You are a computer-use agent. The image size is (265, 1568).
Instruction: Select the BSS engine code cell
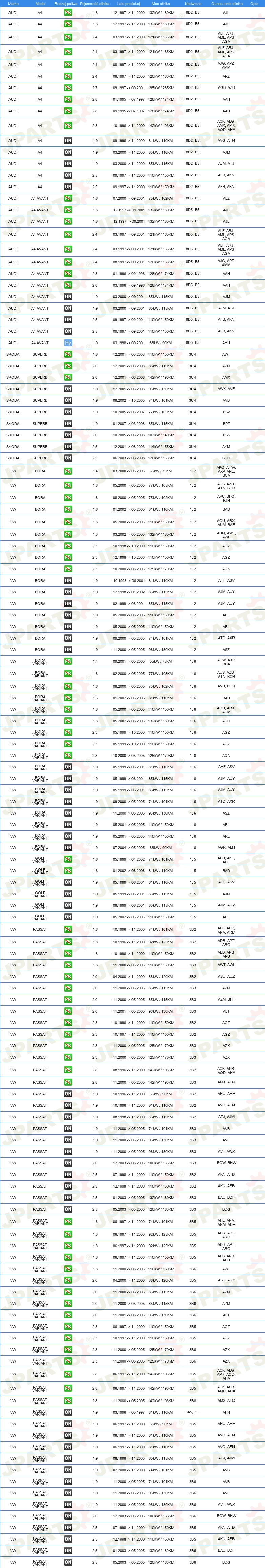pyautogui.click(x=226, y=435)
